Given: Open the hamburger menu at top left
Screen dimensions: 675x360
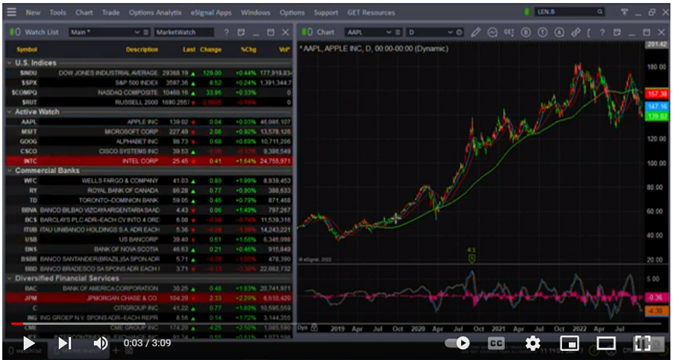Looking at the screenshot, I should (x=12, y=12).
